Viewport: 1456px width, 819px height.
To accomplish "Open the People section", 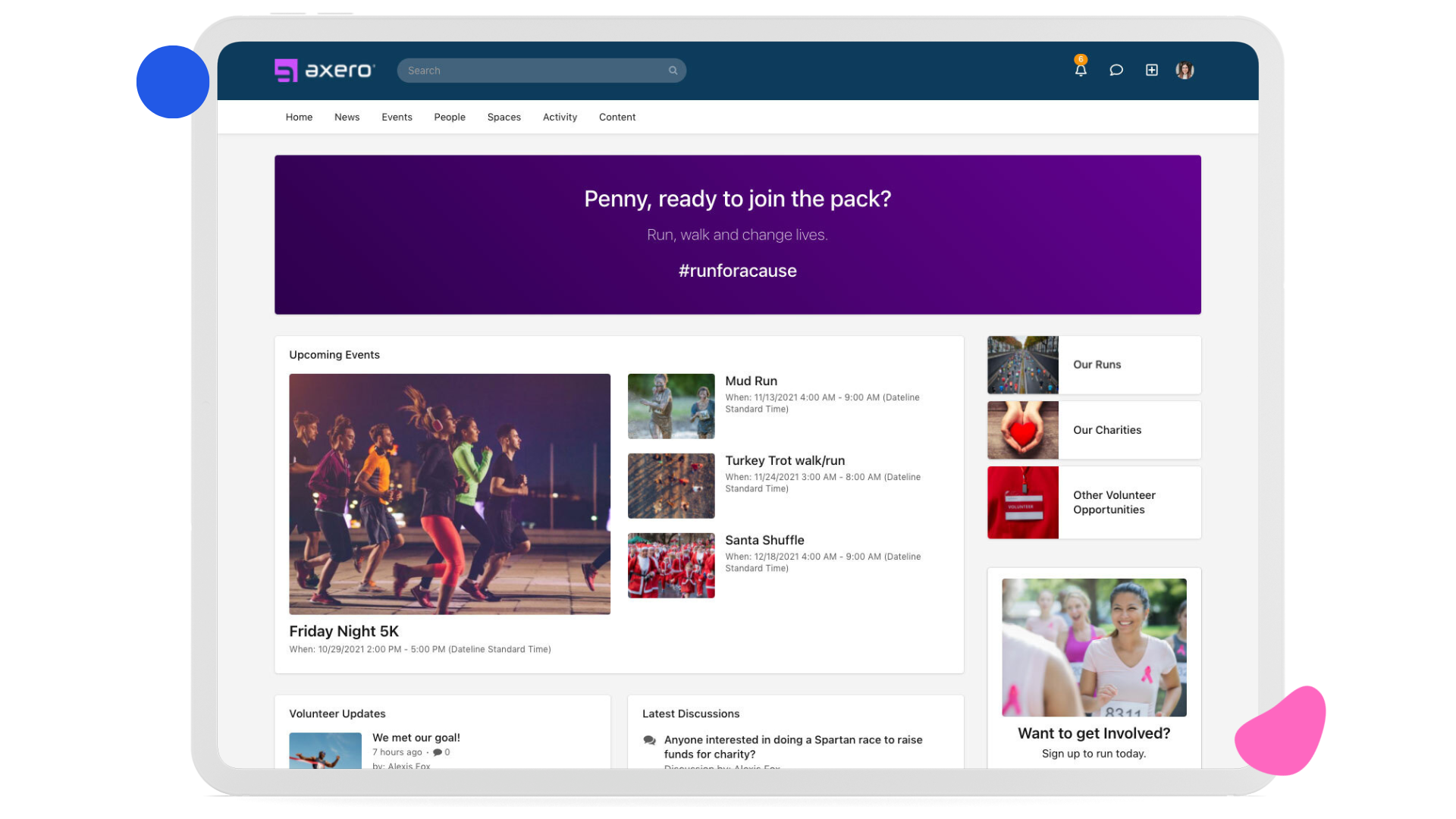I will click(x=450, y=117).
